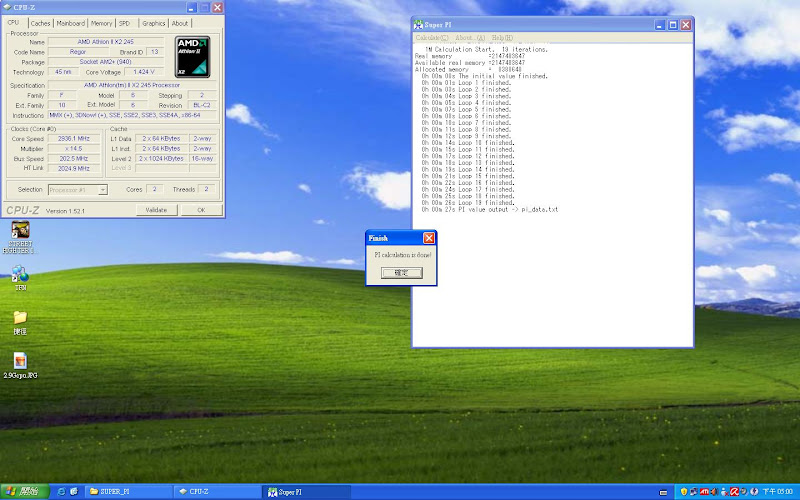
Task: Click the Loop 19 finished line in Super PI
Action: (468, 203)
